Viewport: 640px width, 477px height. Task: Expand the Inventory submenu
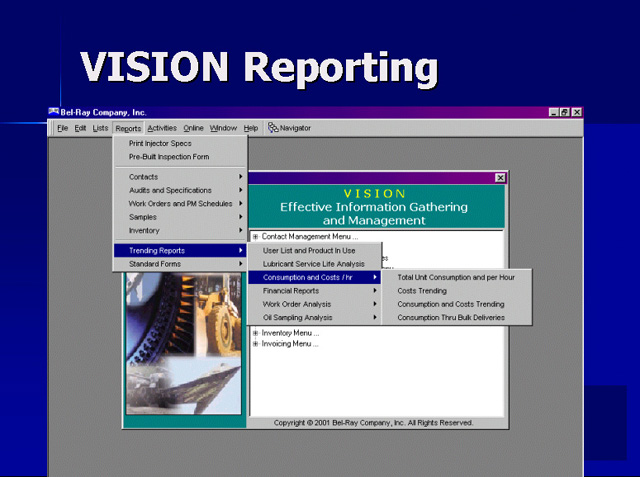pyautogui.click(x=180, y=231)
